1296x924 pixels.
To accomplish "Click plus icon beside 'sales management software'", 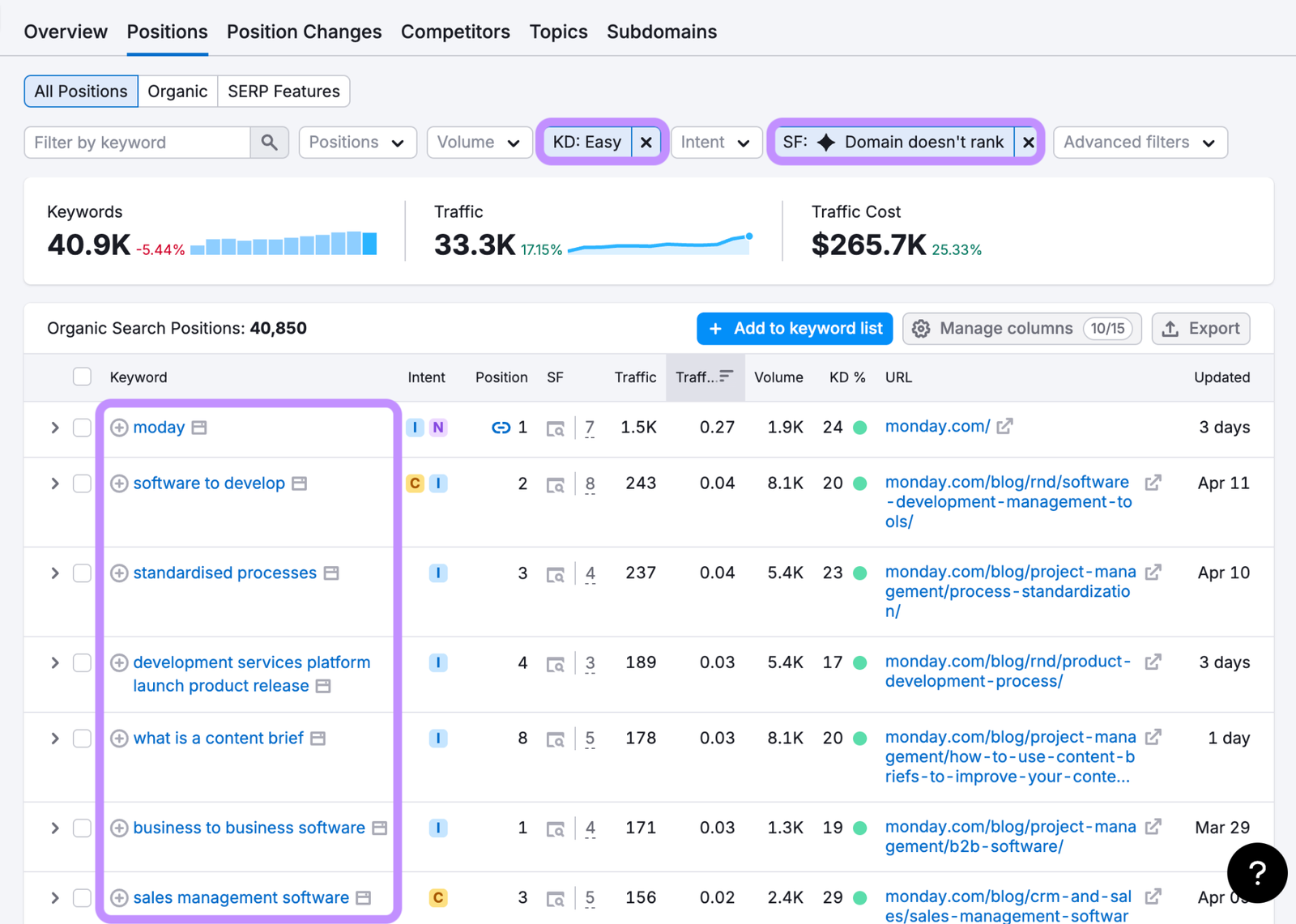I will point(119,898).
